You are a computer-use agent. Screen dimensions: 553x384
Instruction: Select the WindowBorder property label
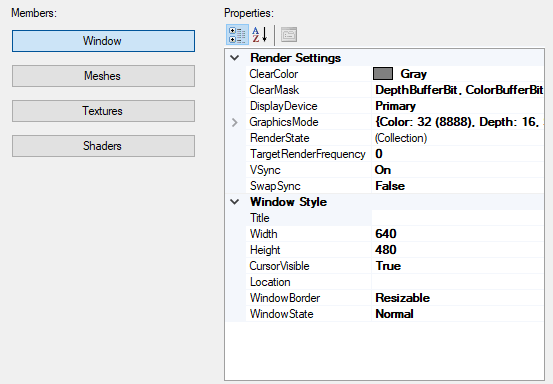coord(285,298)
